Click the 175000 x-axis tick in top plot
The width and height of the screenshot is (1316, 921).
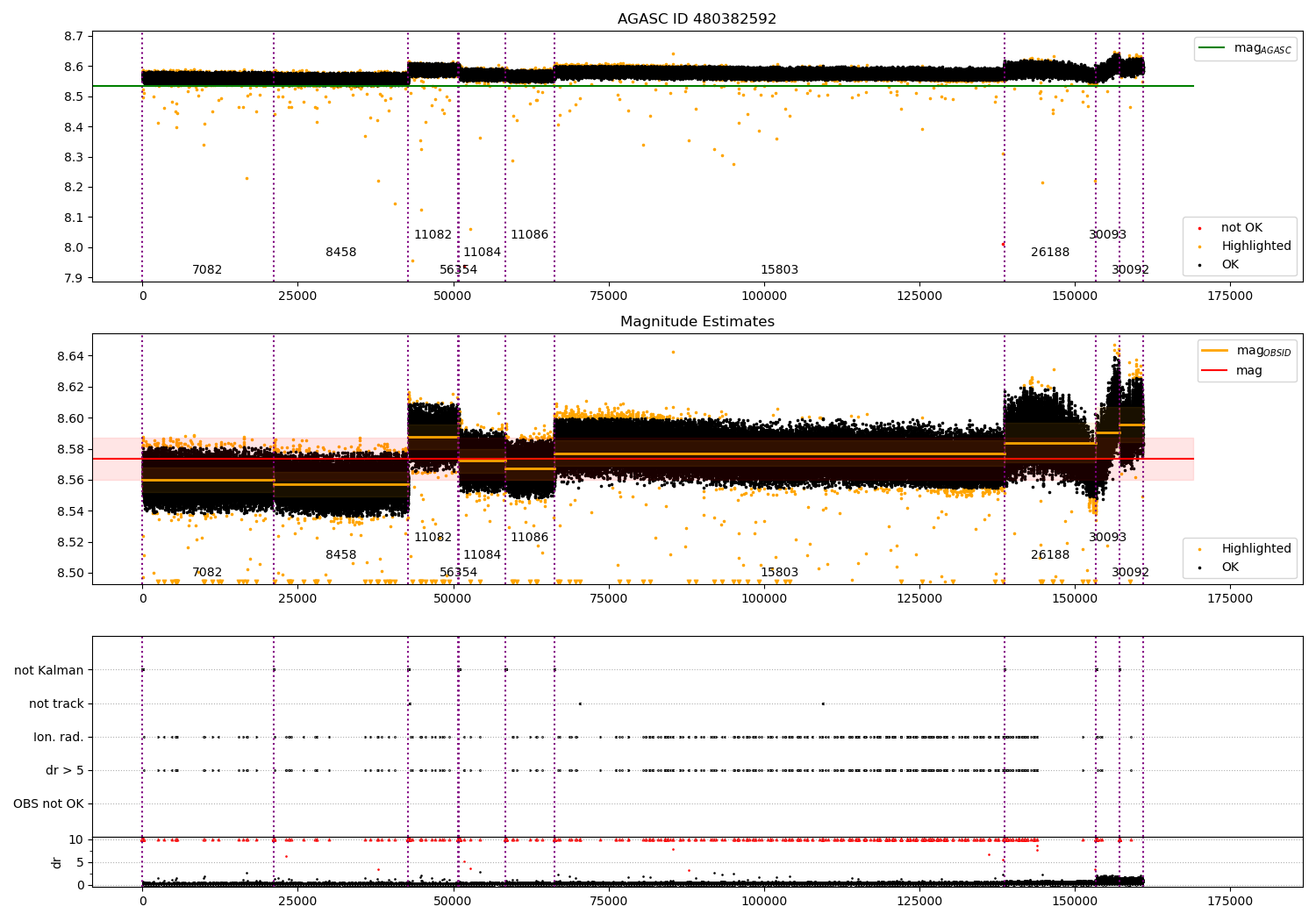tap(1230, 296)
